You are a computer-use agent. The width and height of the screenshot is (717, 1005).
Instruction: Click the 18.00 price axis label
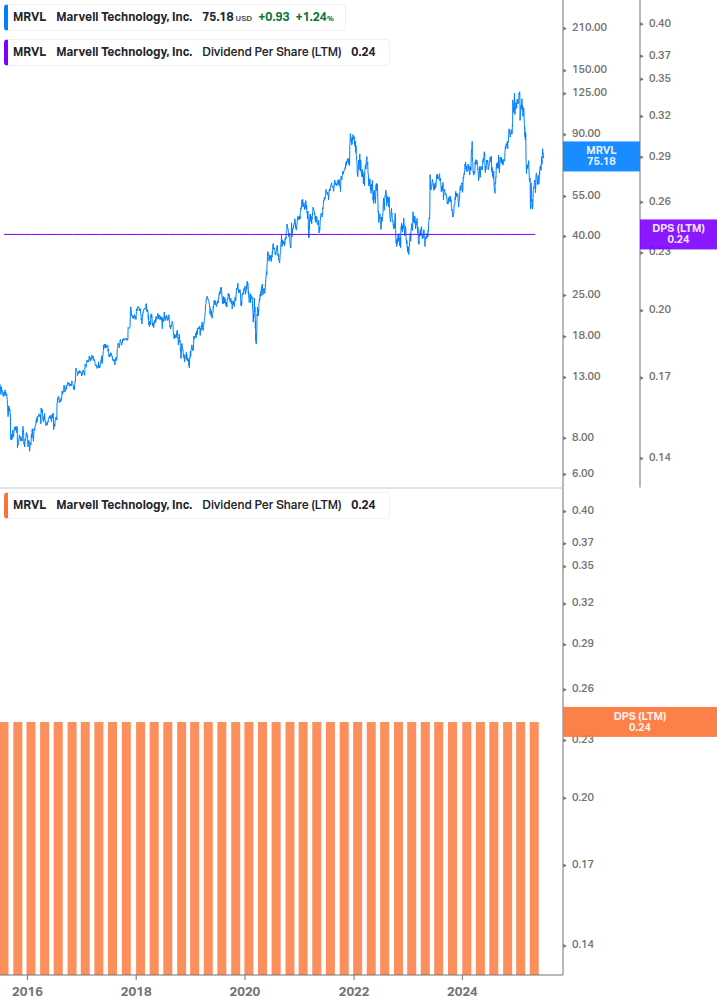(586, 335)
